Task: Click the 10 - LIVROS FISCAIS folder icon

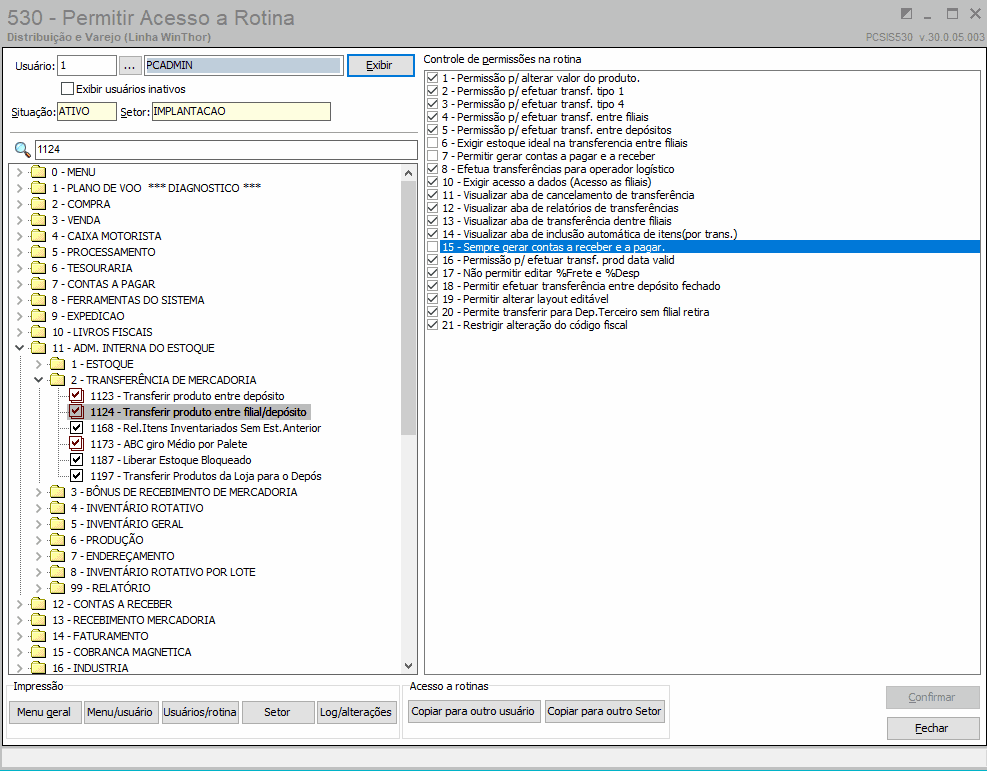Action: [x=38, y=332]
